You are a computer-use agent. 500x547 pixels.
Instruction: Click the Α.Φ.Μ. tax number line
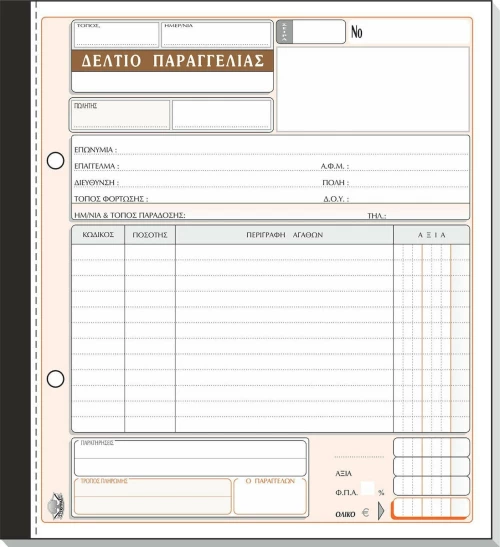pyautogui.click(x=394, y=166)
